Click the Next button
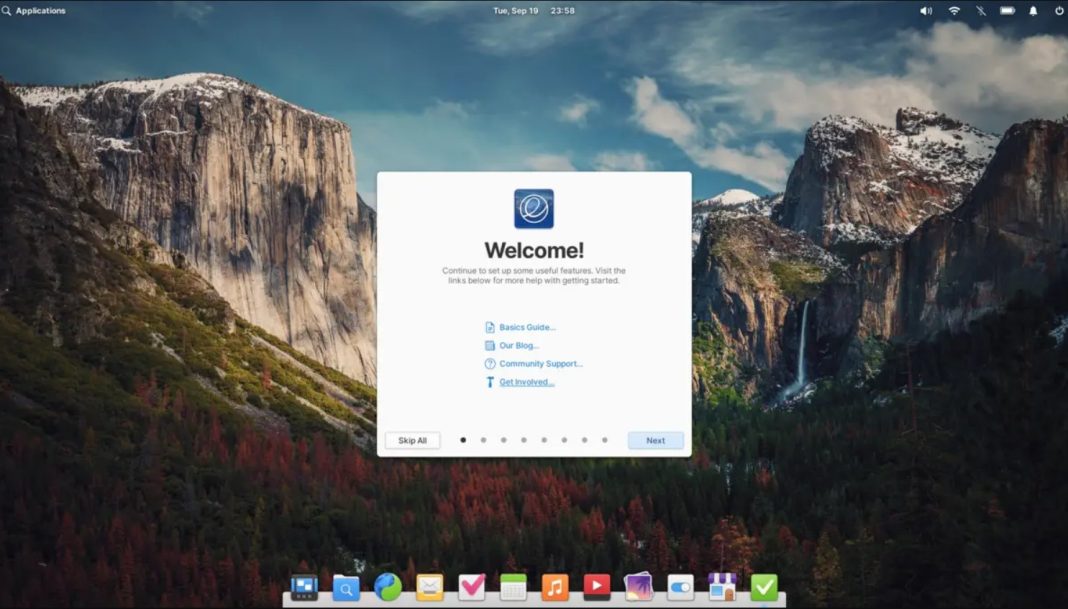Image resolution: width=1068 pixels, height=609 pixels. pos(656,440)
